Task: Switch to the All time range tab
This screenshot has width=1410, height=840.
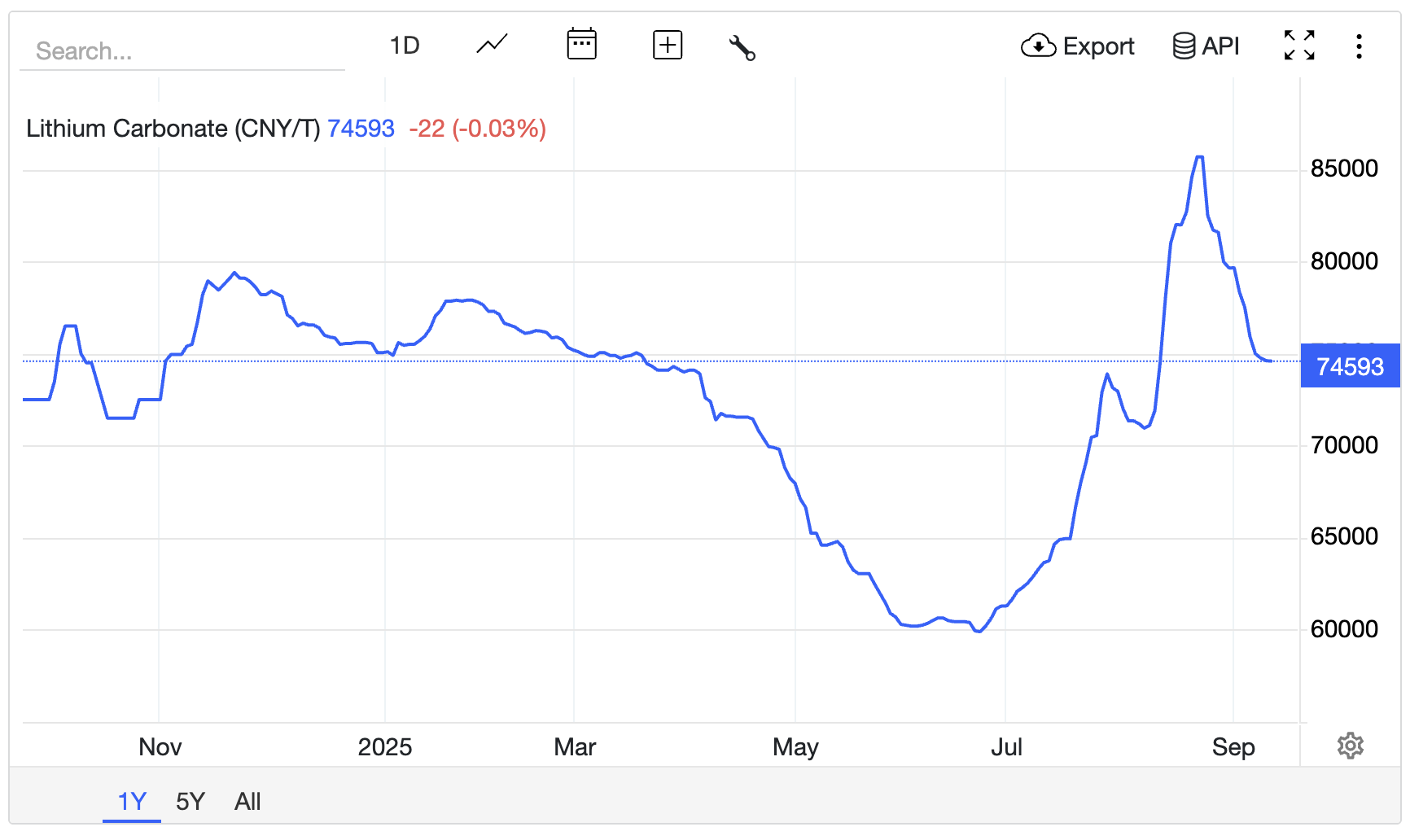Action: coord(247,802)
